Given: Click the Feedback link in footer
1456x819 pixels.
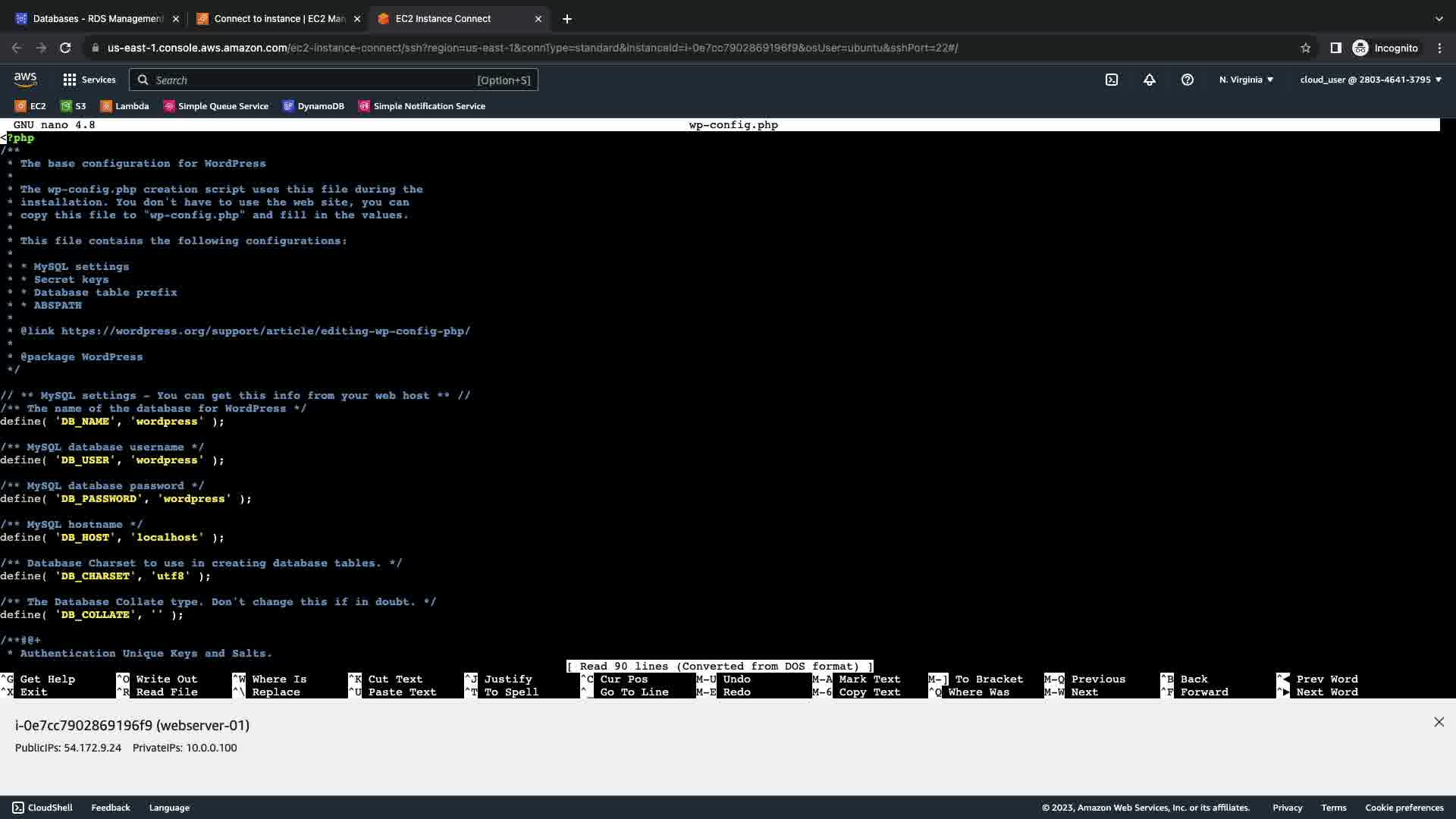Looking at the screenshot, I should pos(111,808).
